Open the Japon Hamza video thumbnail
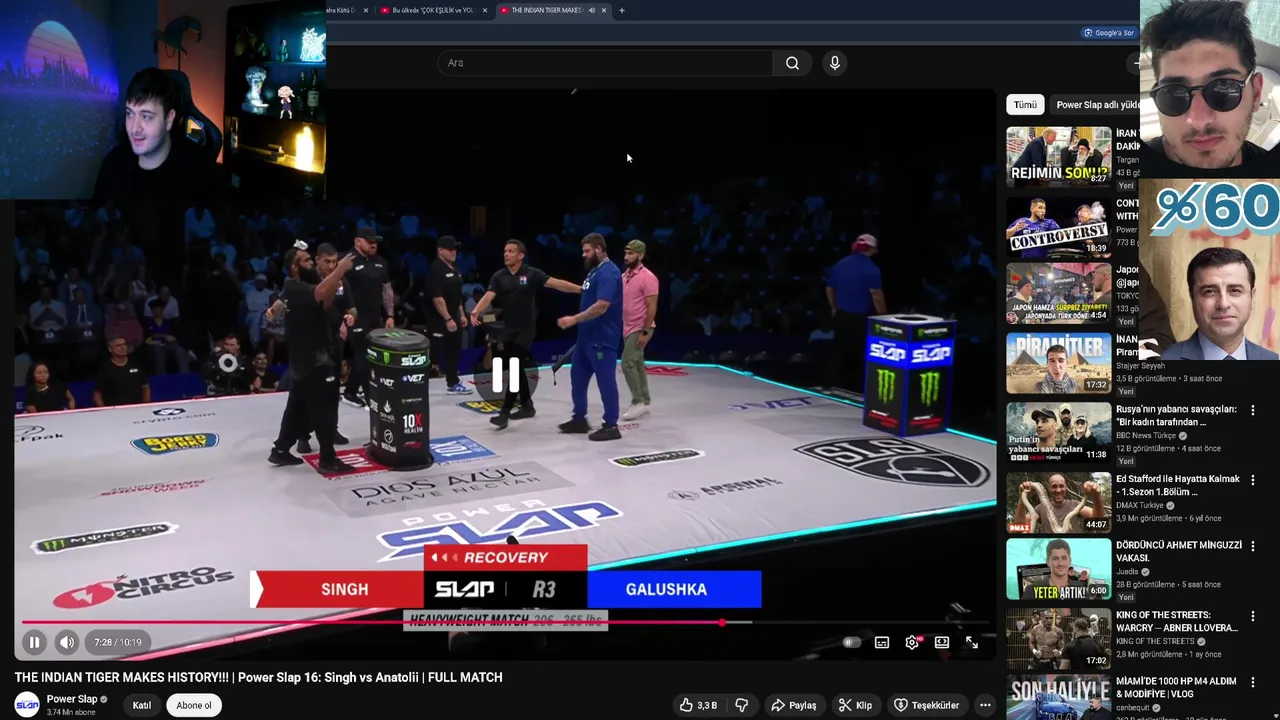Screen dimensions: 1280x720 (1058, 294)
